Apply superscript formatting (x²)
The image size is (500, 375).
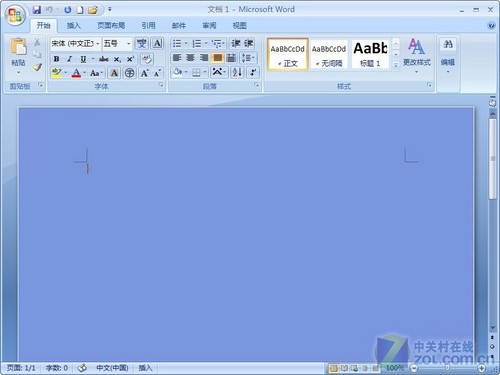[x=130, y=59]
